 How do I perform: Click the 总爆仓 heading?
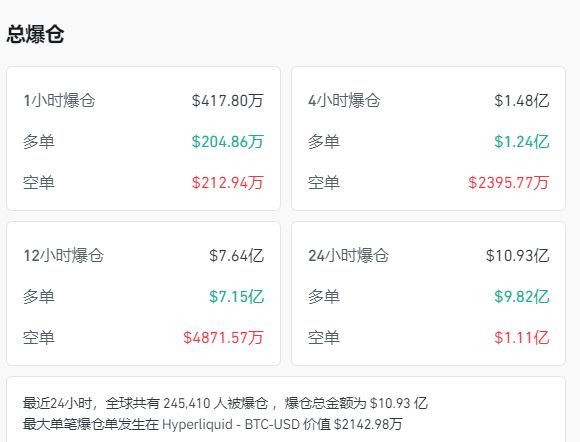click(x=36, y=34)
